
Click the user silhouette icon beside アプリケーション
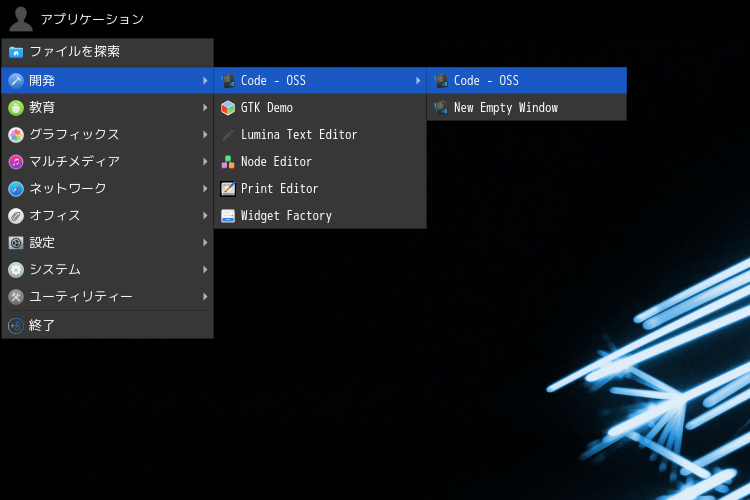[x=21, y=19]
